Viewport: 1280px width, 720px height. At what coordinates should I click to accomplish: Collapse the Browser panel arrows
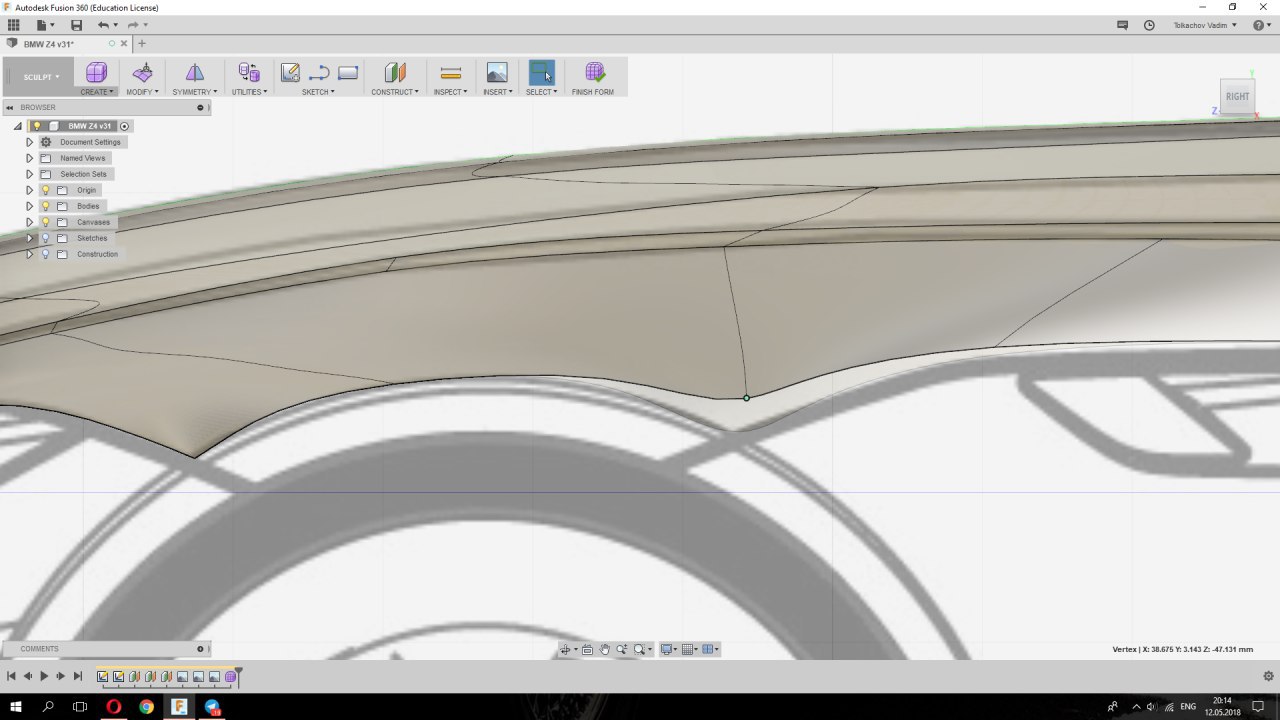click(x=9, y=107)
